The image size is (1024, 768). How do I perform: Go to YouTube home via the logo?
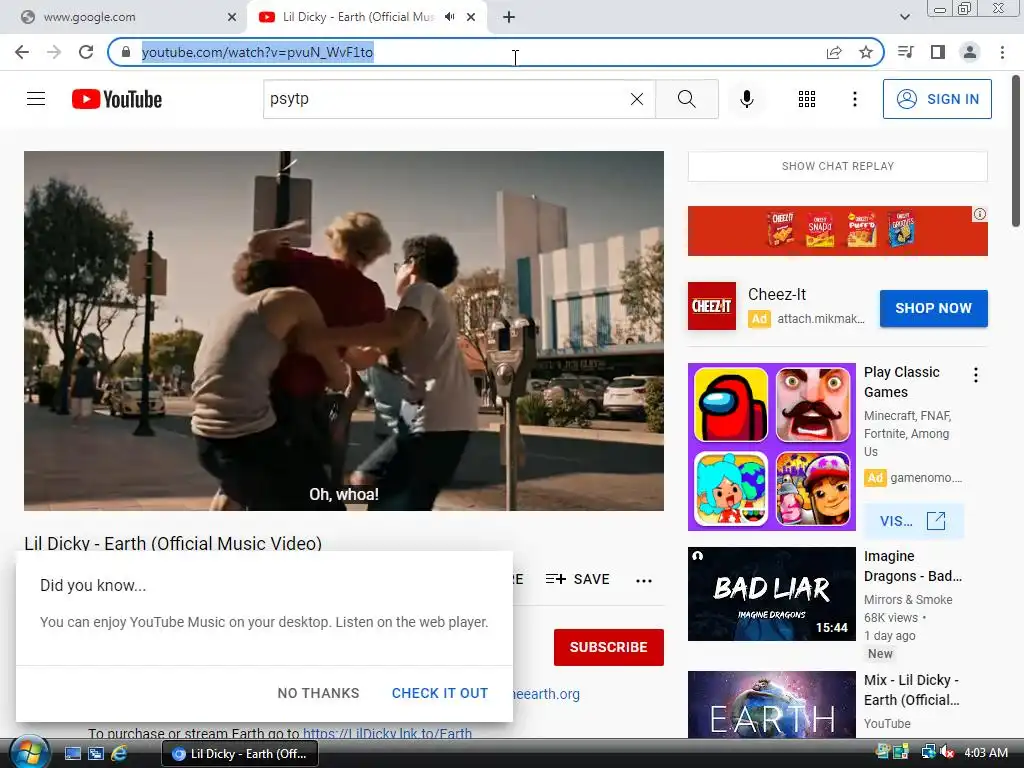tap(117, 99)
